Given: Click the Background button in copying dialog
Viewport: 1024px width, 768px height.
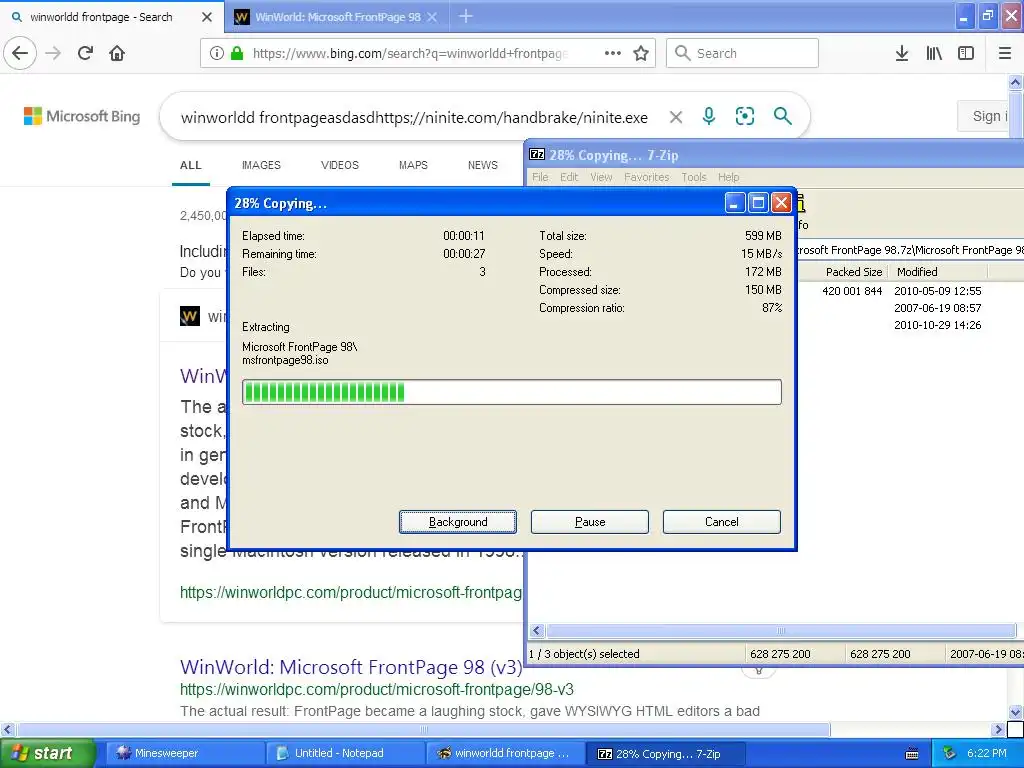Looking at the screenshot, I should [x=458, y=522].
